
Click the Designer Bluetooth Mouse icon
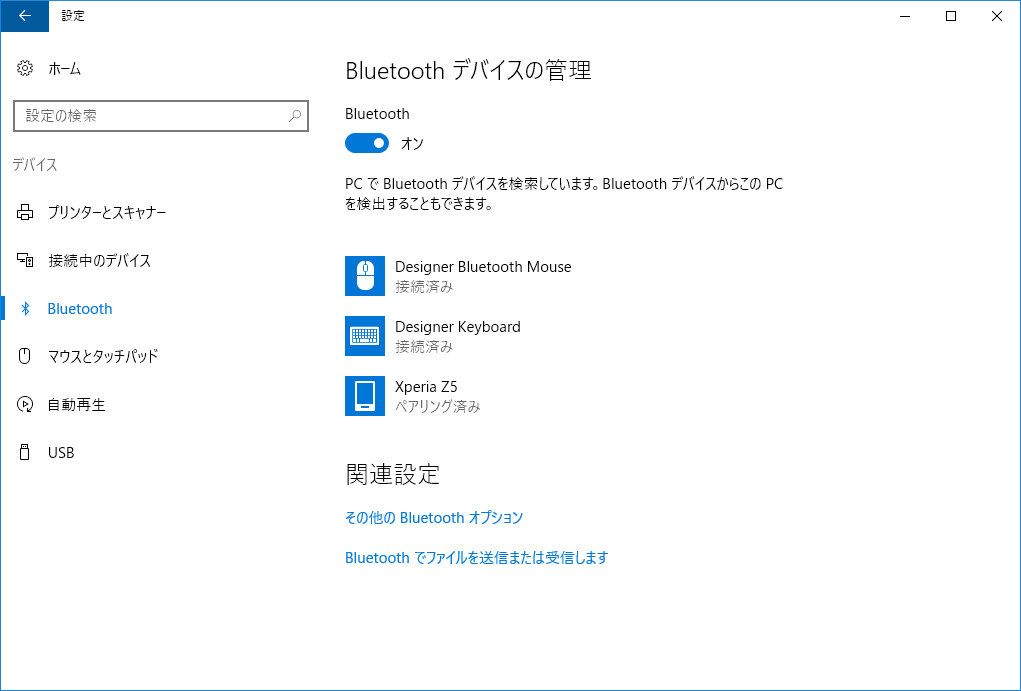pyautogui.click(x=365, y=276)
